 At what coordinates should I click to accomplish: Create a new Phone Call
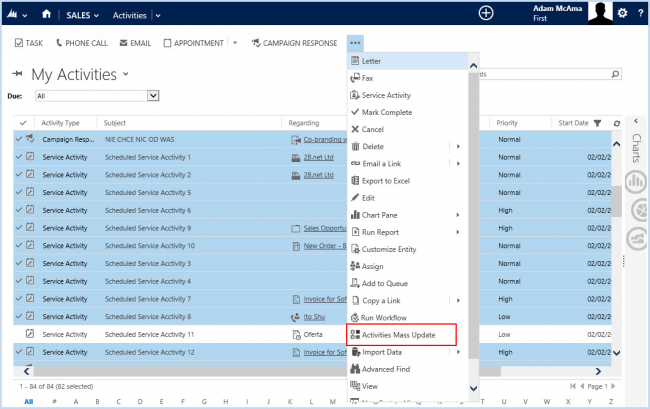82,43
